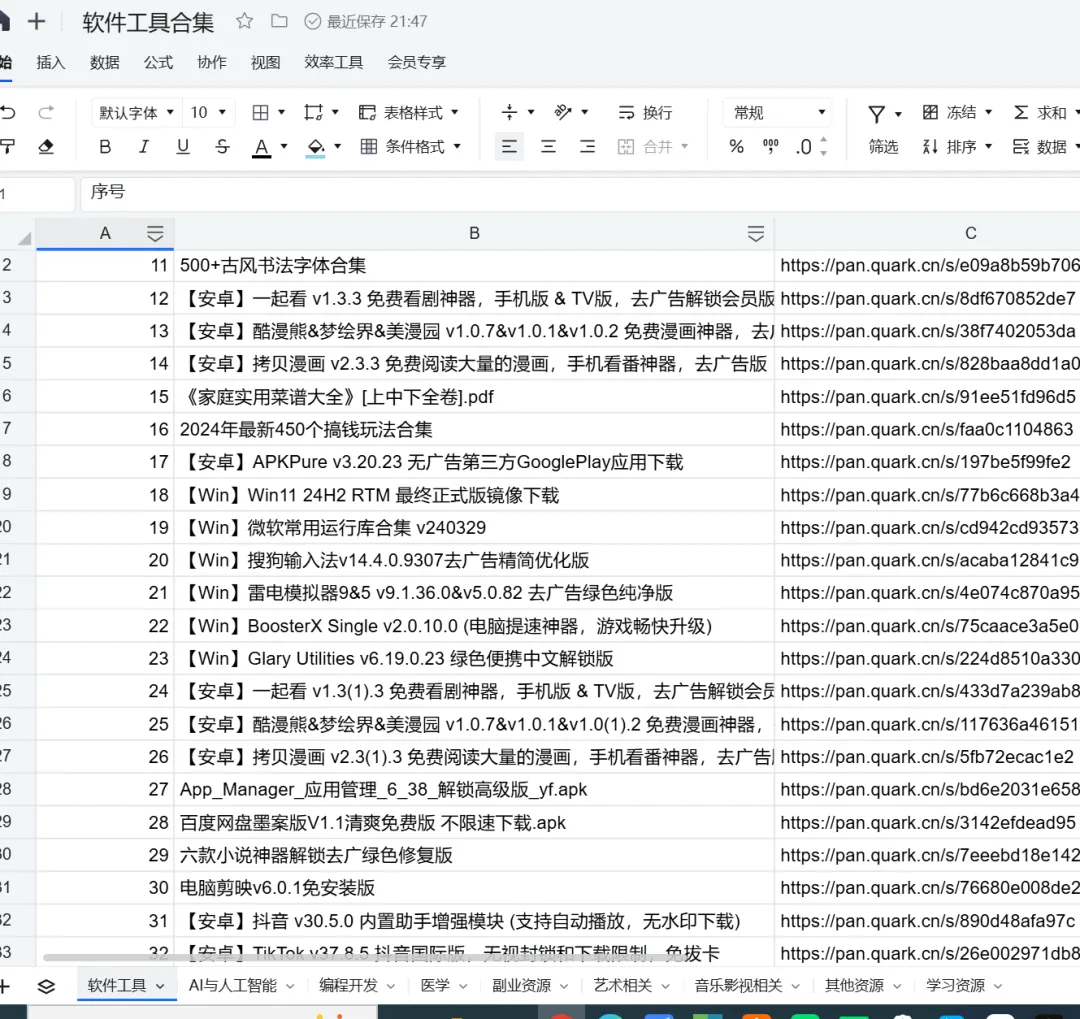Open the 协作 menu
This screenshot has height=1019, width=1080.
coord(212,62)
